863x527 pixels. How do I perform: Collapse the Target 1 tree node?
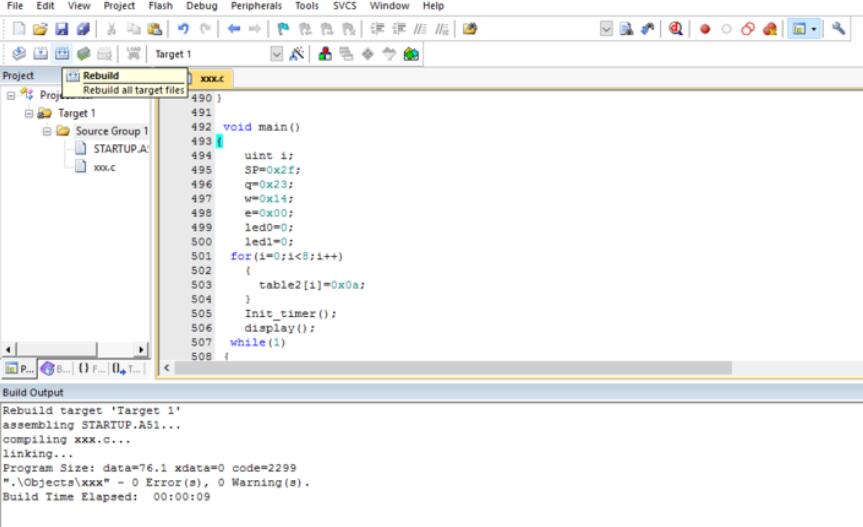pyautogui.click(x=29, y=113)
